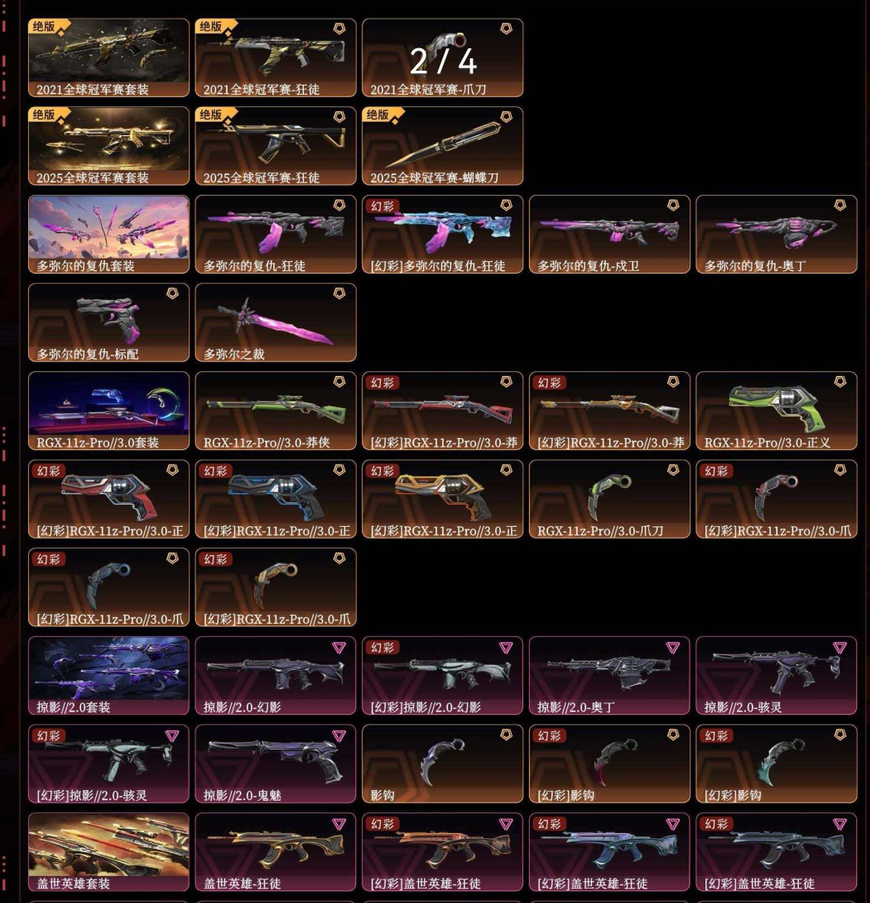Click the tier icon on 2025全球冠军赛-蝴蝶刀 card

click(x=506, y=117)
